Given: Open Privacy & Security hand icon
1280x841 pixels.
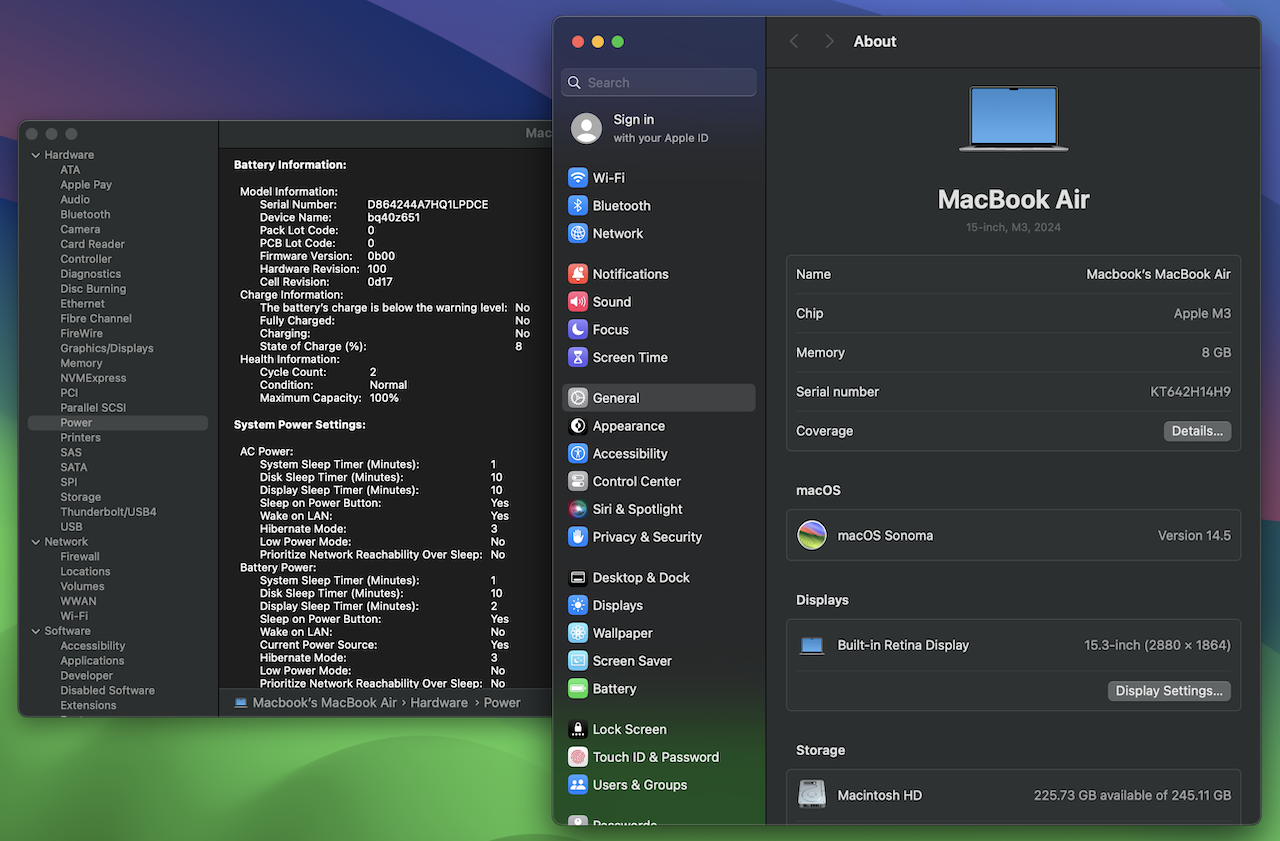Looking at the screenshot, I should click(578, 537).
